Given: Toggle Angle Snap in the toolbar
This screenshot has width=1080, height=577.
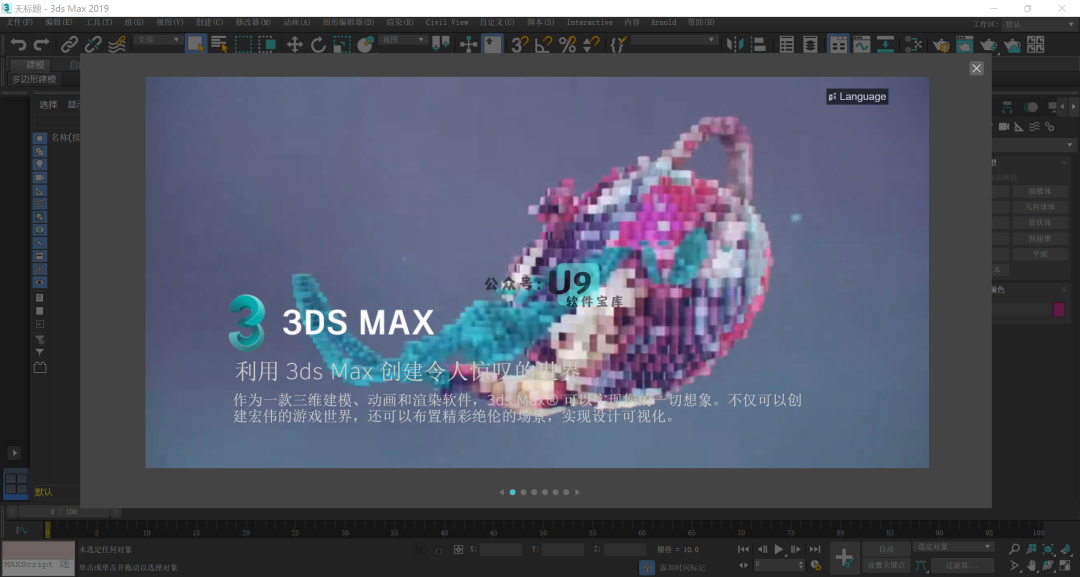Looking at the screenshot, I should [543, 44].
